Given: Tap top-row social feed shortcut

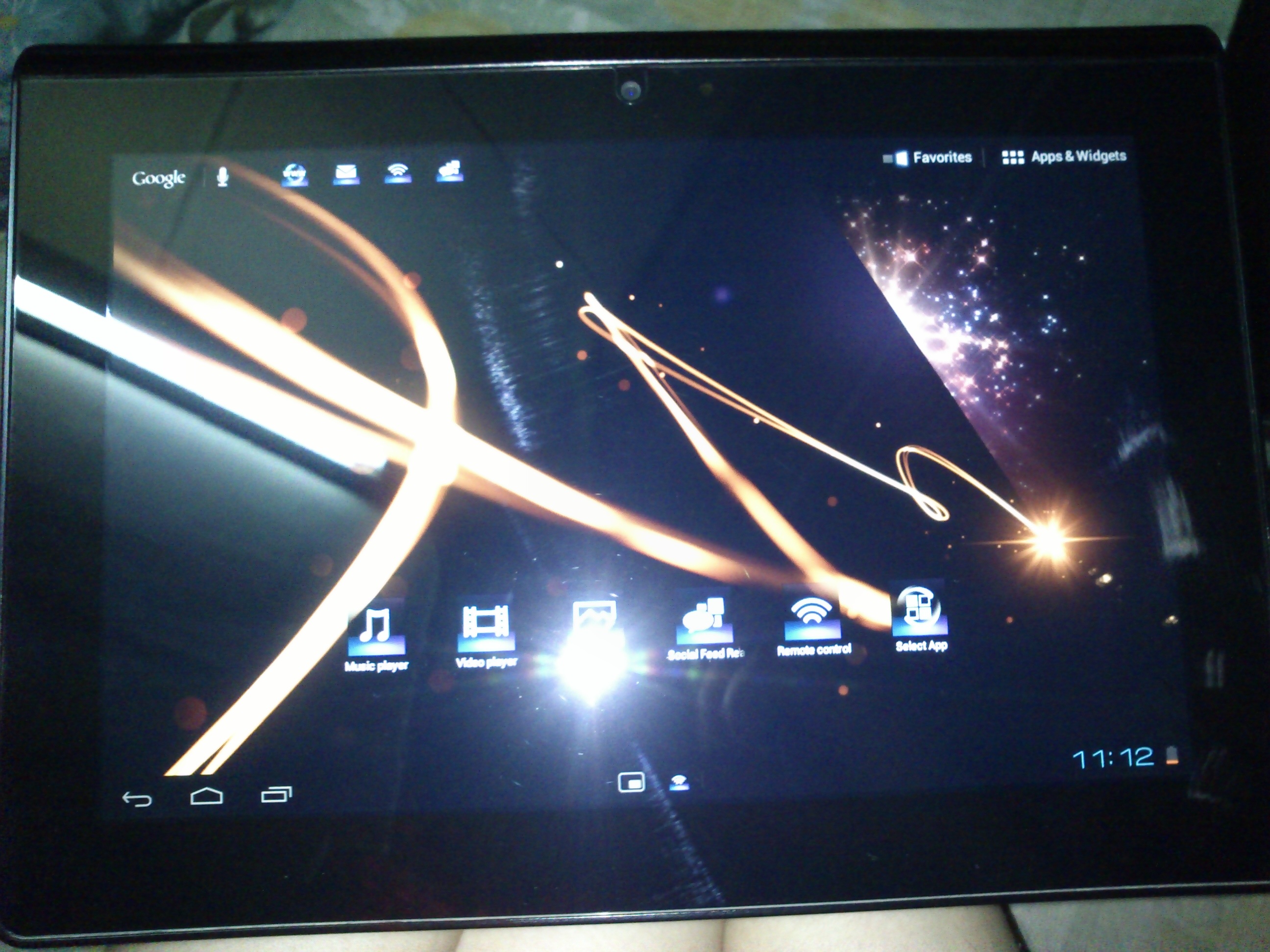Looking at the screenshot, I should click(450, 170).
